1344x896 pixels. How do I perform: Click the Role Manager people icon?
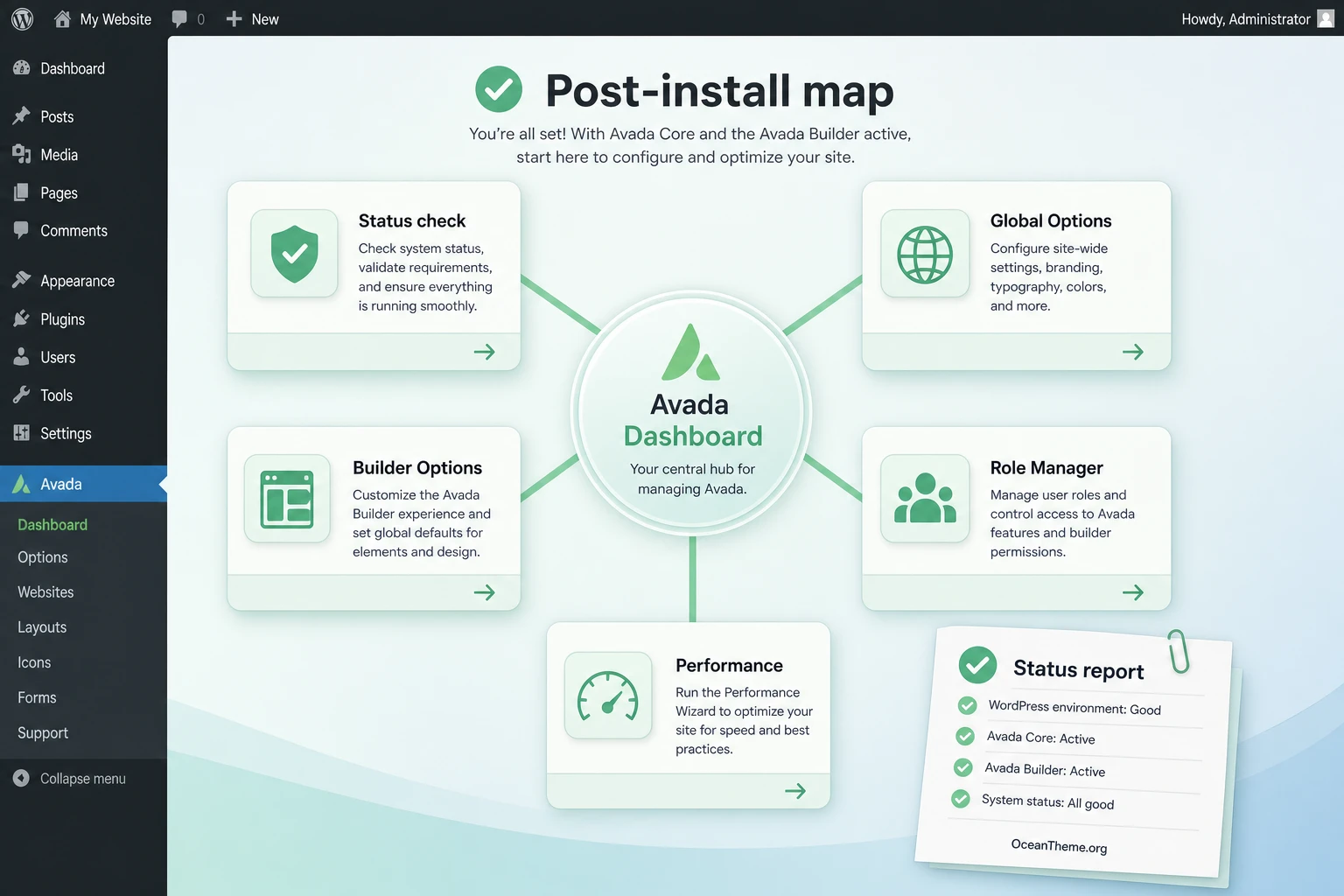[x=925, y=499]
